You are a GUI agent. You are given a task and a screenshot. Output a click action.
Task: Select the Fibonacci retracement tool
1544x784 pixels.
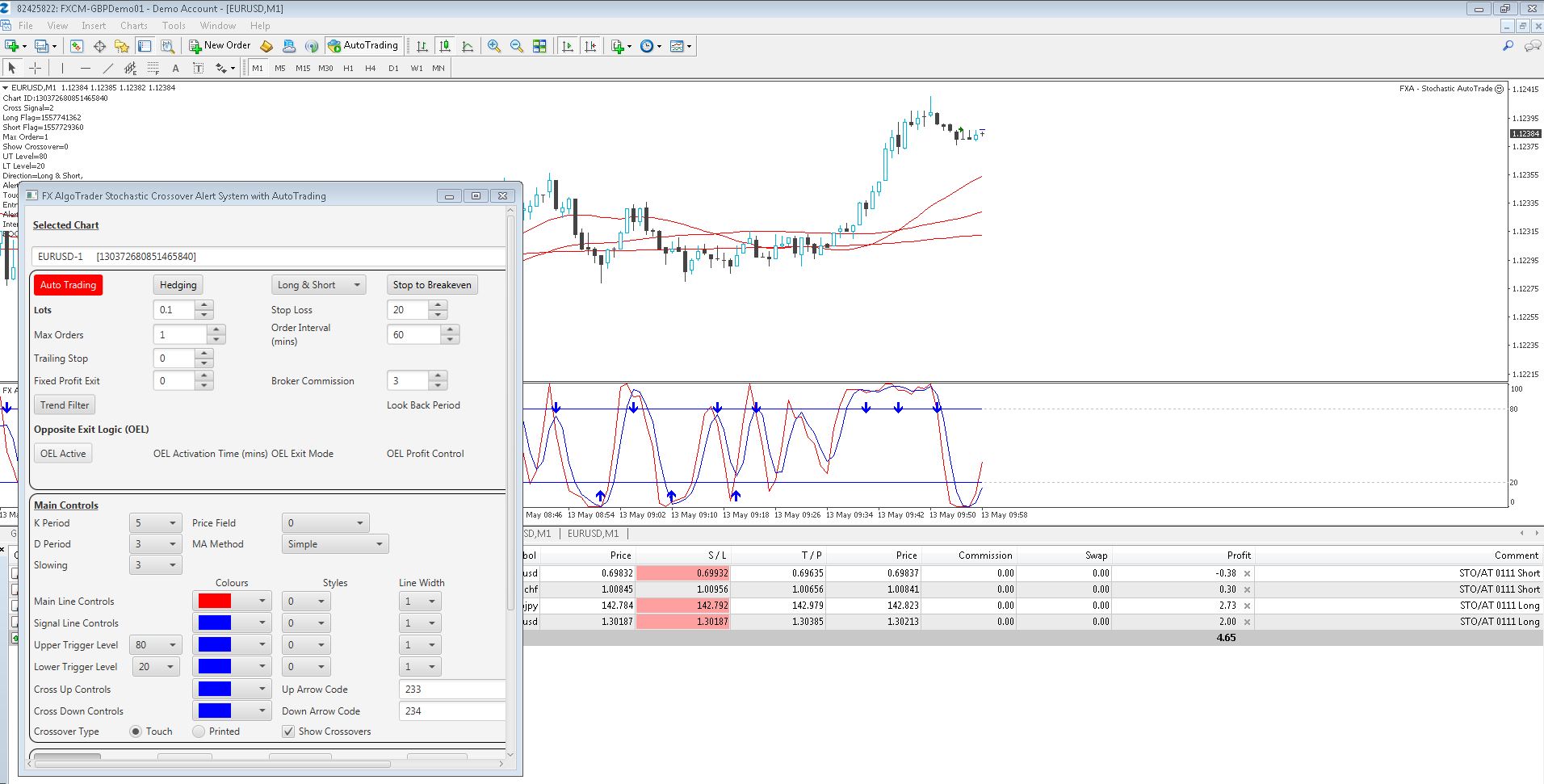(x=153, y=68)
